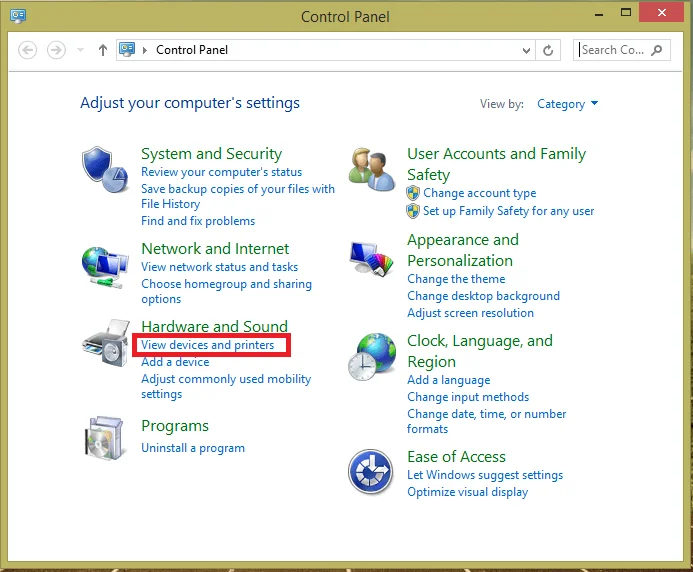Open the Clock, Language, and Region globe icon
The image size is (693, 572).
point(372,357)
